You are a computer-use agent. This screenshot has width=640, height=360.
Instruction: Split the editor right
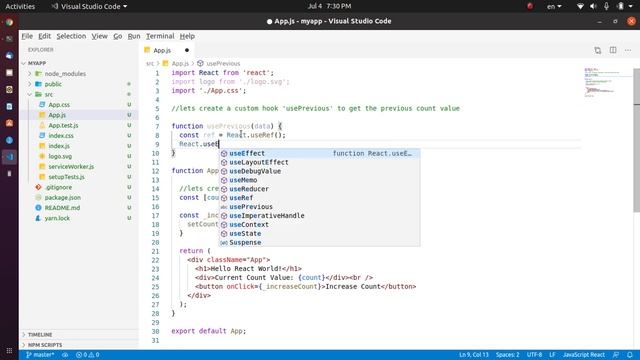[613, 50]
